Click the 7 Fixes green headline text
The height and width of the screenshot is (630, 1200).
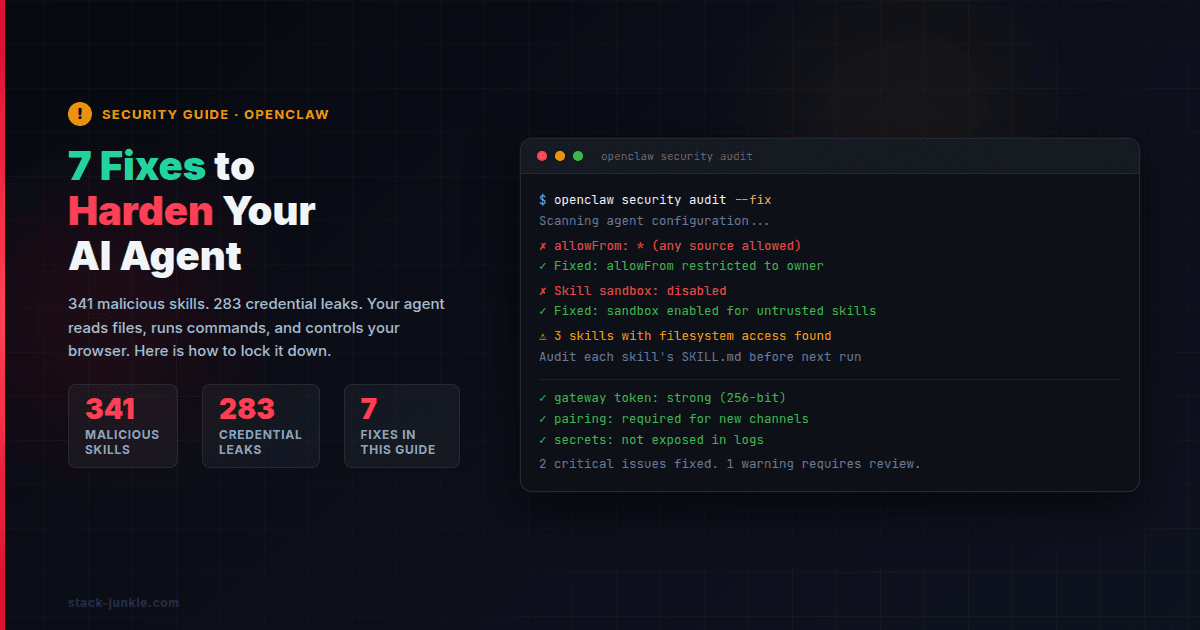click(137, 166)
